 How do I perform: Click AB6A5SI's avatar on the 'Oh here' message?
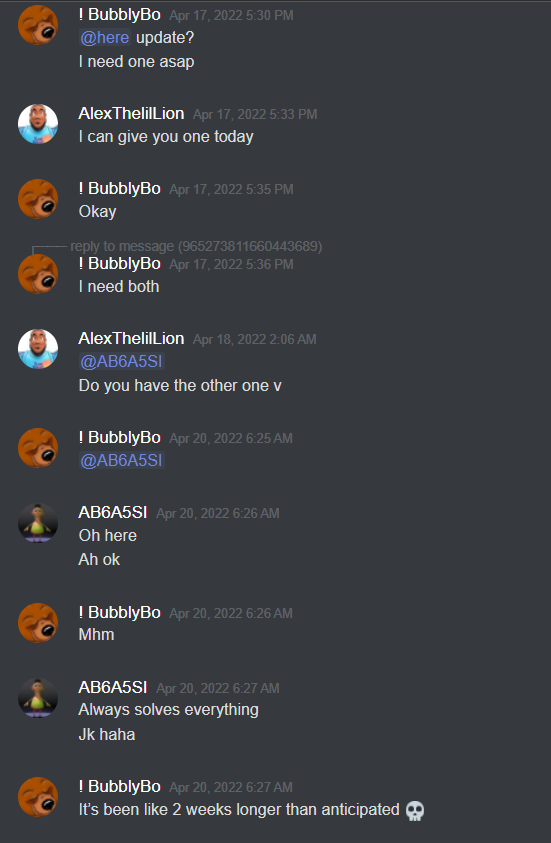38,523
